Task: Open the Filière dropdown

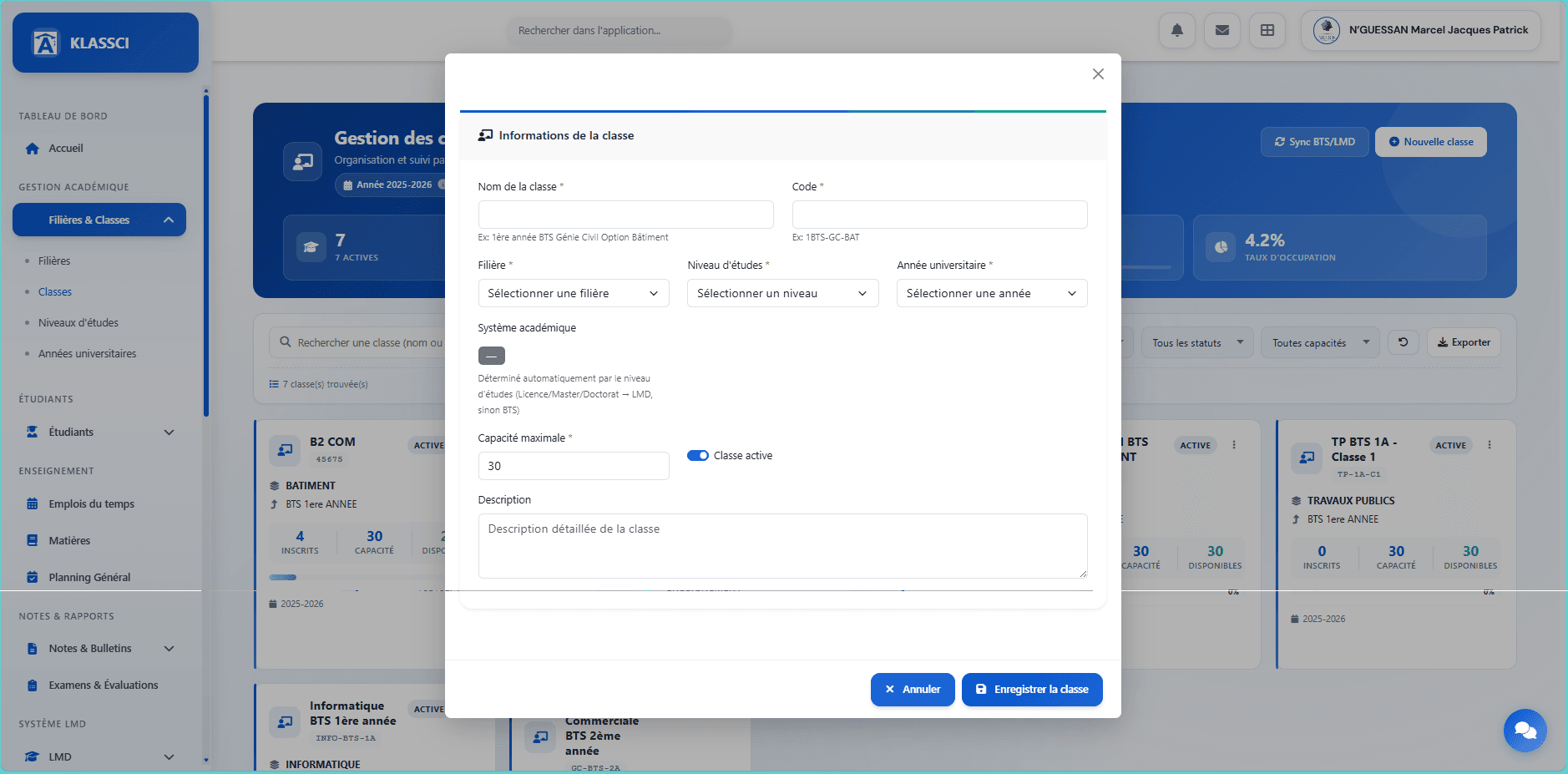Action: [x=573, y=293]
